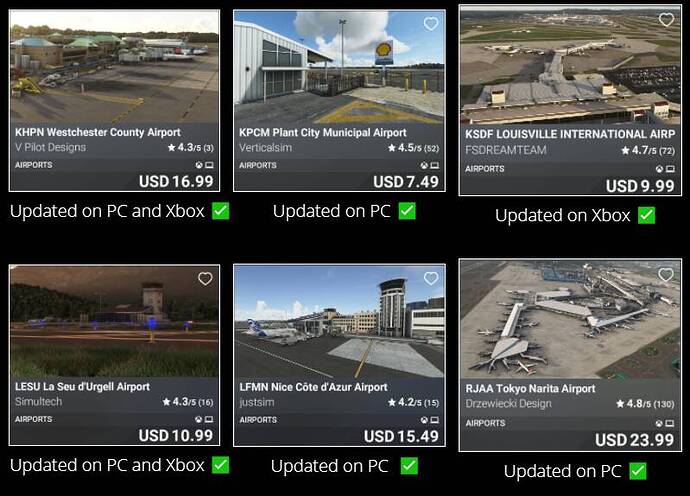Toggle green checkbox next to Updated on Xbox
The image size is (690, 496).
646,215
